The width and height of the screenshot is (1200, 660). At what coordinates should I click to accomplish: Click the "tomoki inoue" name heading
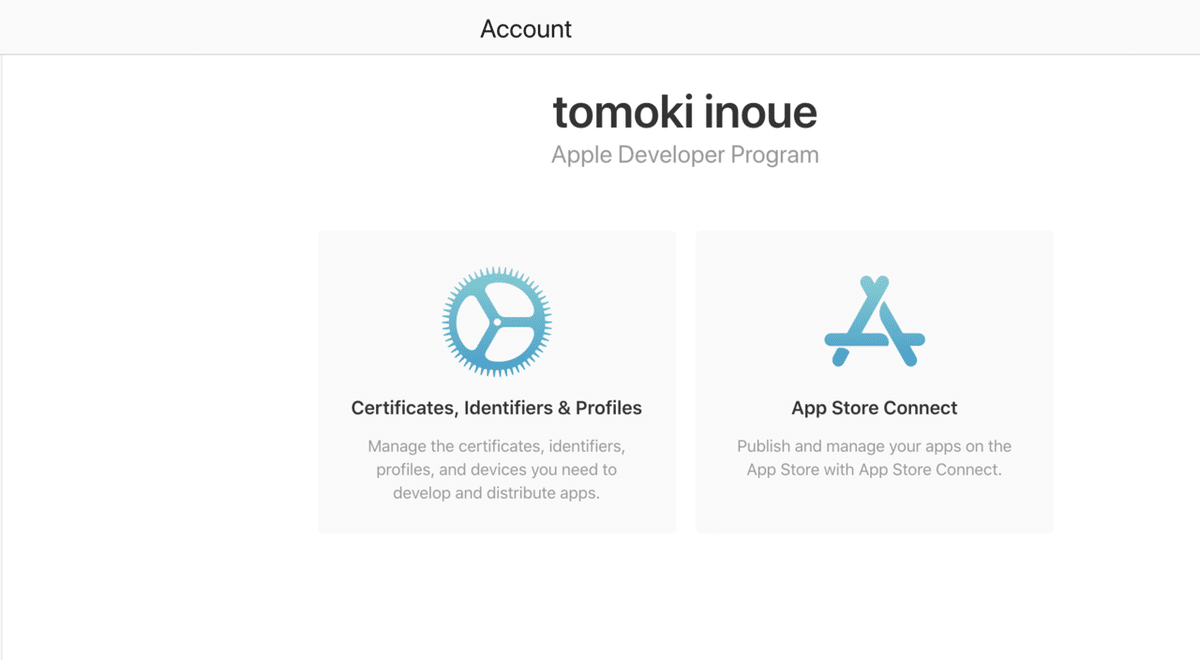pos(685,111)
